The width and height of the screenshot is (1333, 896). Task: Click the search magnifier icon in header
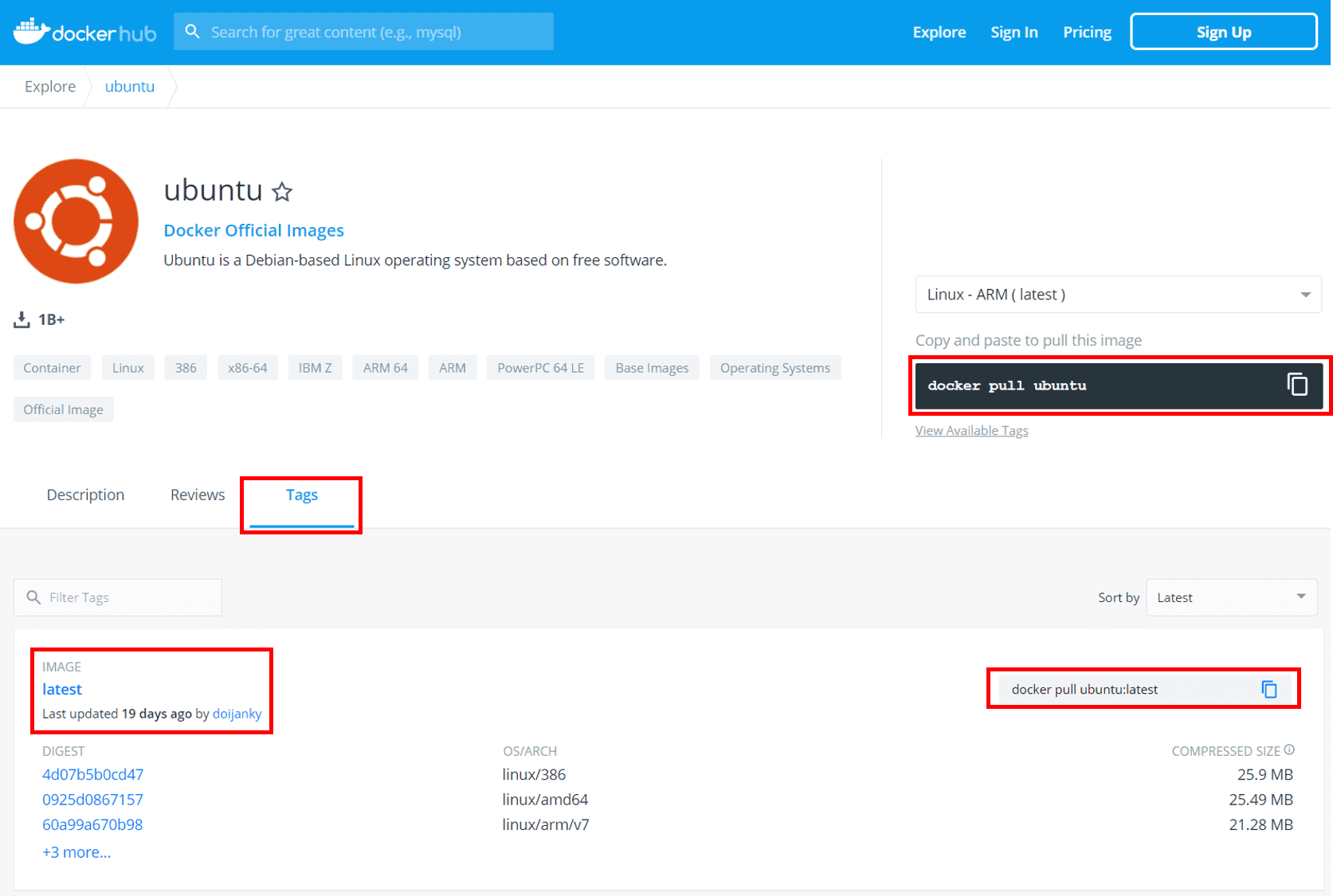[192, 32]
